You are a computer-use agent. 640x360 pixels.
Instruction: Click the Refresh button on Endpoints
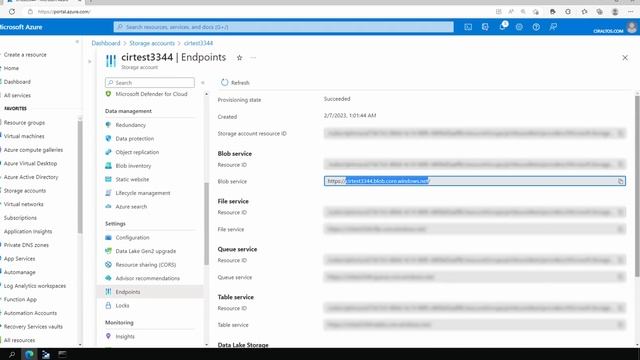coord(235,82)
